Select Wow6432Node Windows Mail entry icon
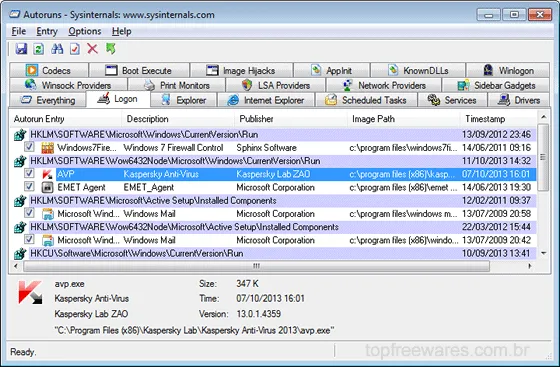 (47, 240)
